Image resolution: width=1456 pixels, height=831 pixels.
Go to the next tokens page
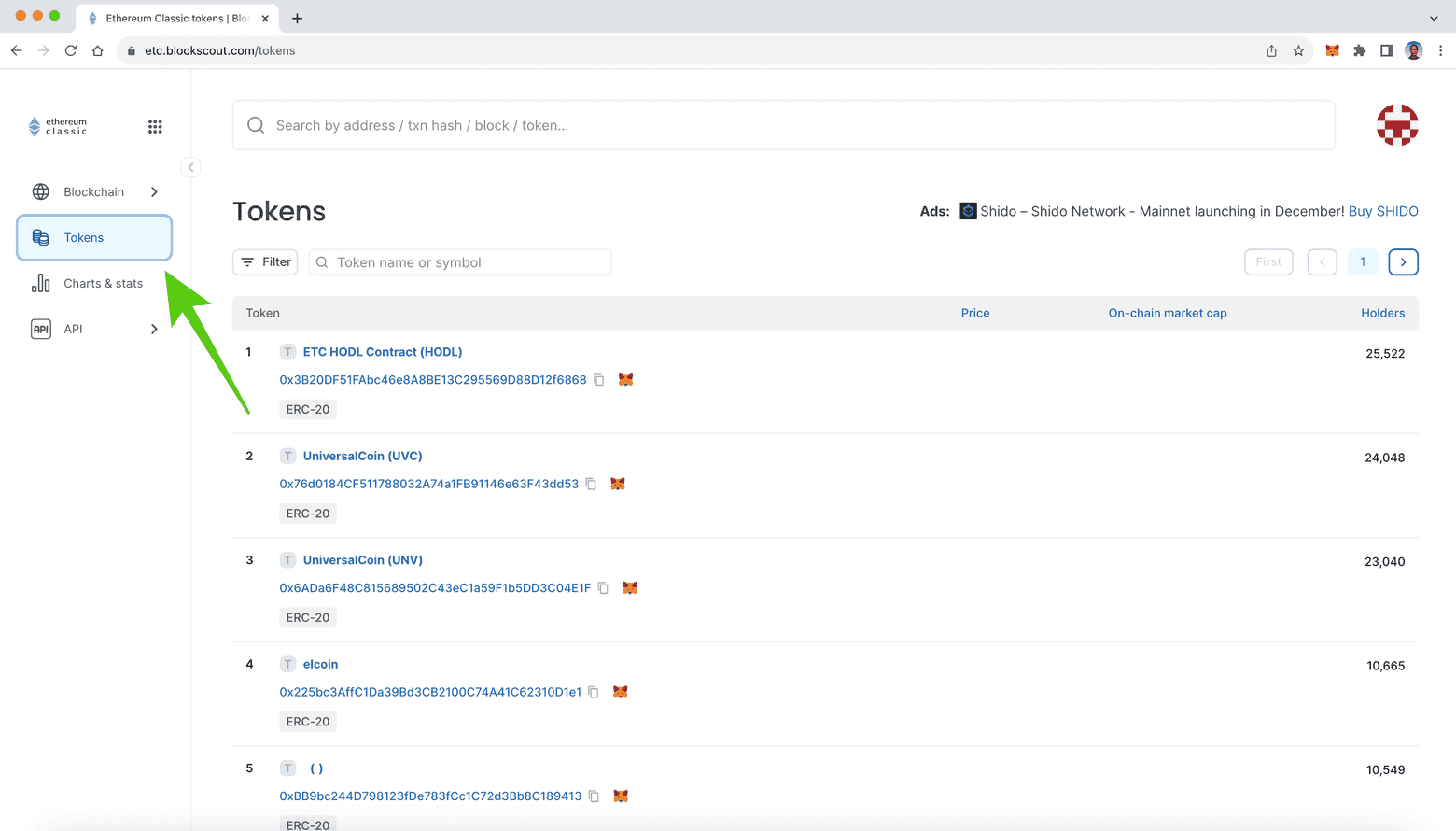point(1403,262)
